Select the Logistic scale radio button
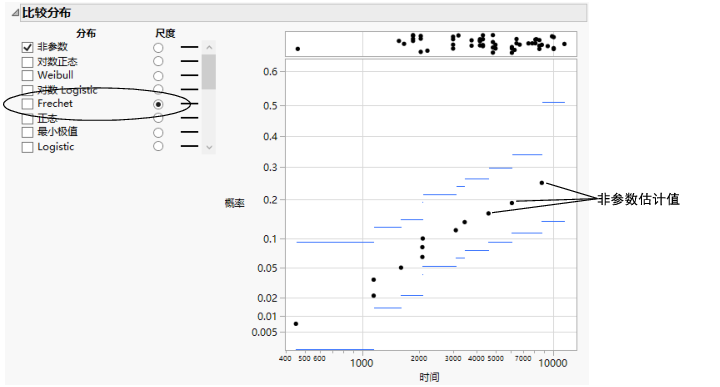 [x=158, y=146]
